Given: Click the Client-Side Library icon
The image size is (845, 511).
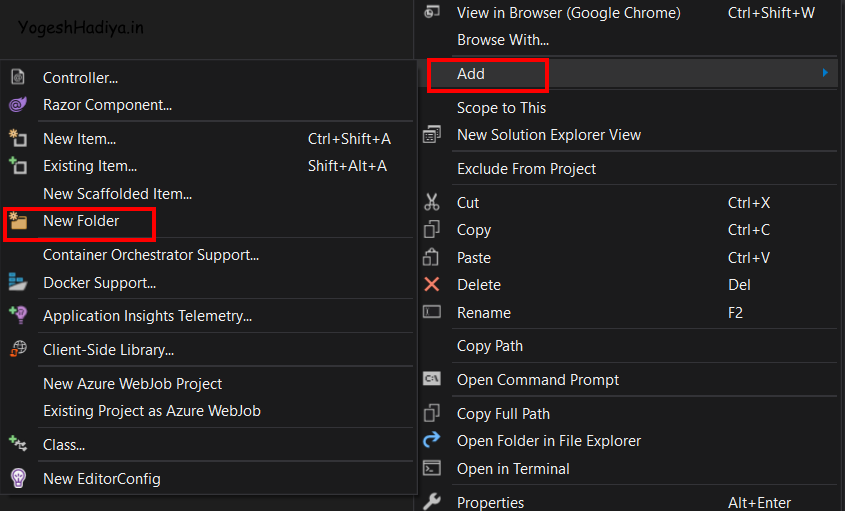Looking at the screenshot, I should 18,350.
